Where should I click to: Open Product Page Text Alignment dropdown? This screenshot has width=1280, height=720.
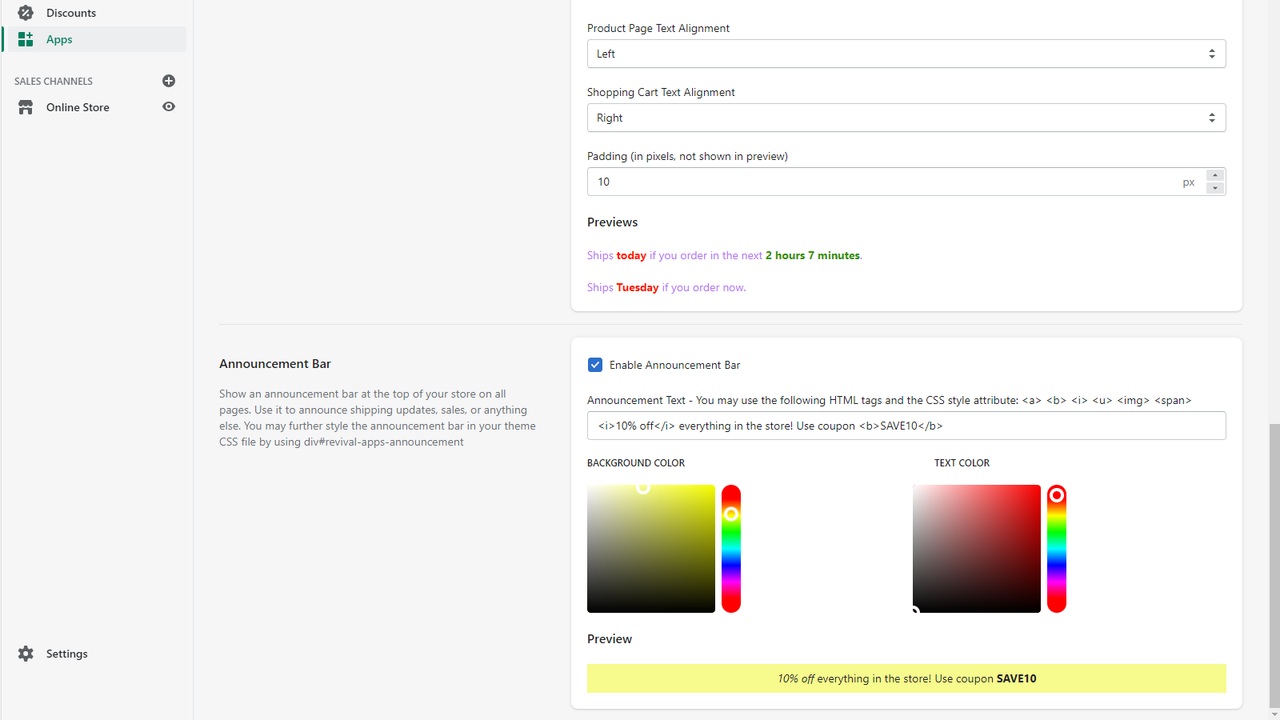point(906,54)
